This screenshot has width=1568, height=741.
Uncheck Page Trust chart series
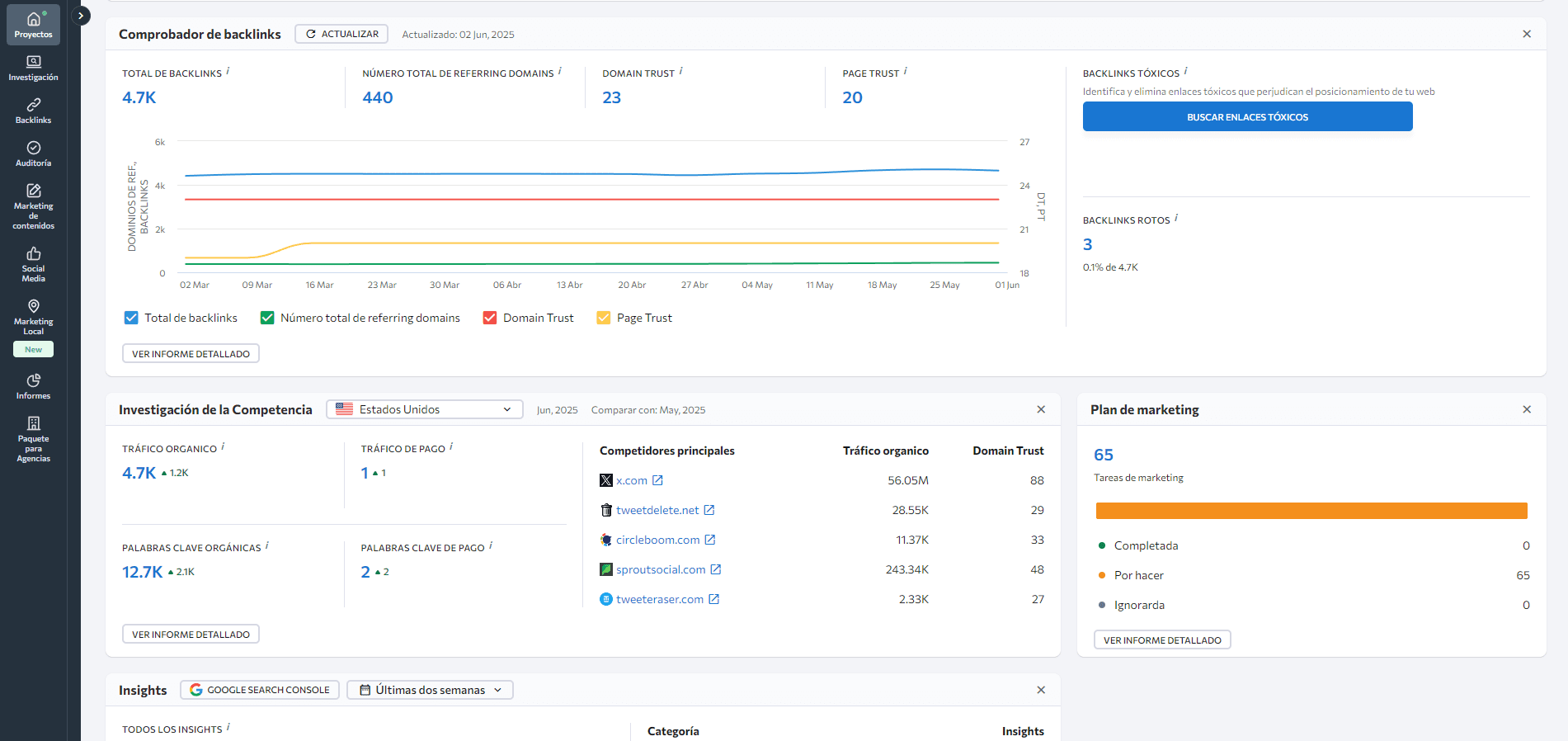tap(604, 318)
